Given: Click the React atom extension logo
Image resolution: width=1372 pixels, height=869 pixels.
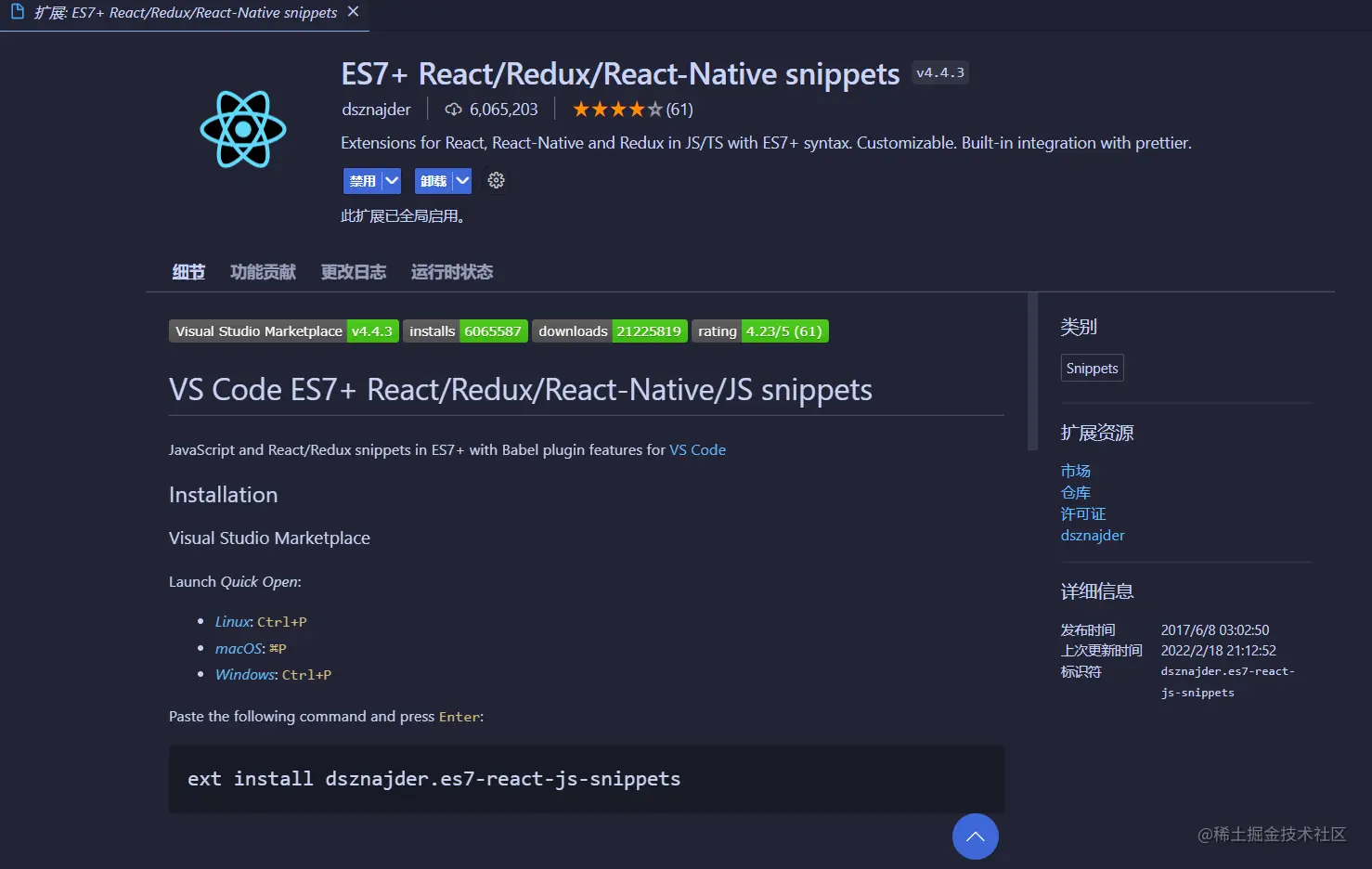Looking at the screenshot, I should [x=243, y=129].
